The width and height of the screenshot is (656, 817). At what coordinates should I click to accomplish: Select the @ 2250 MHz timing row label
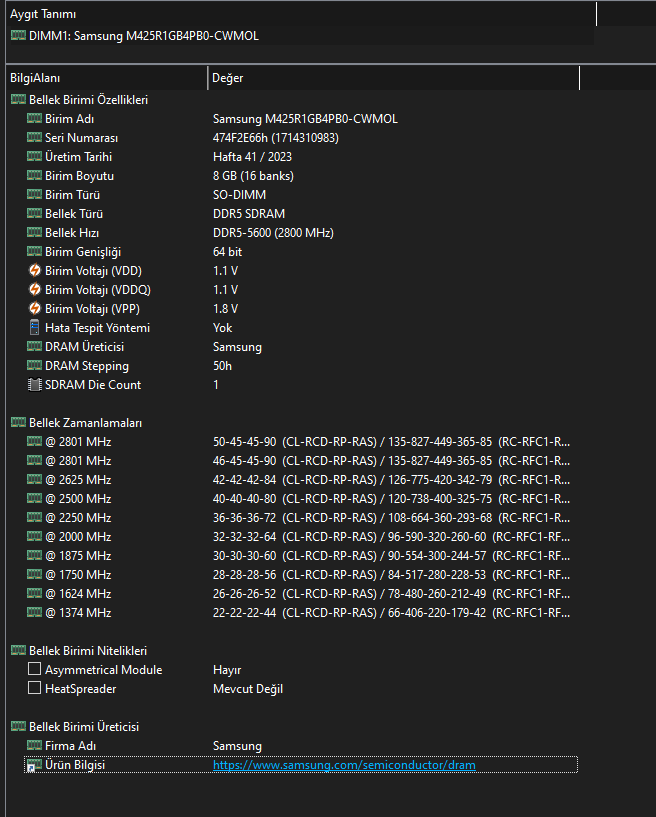78,518
